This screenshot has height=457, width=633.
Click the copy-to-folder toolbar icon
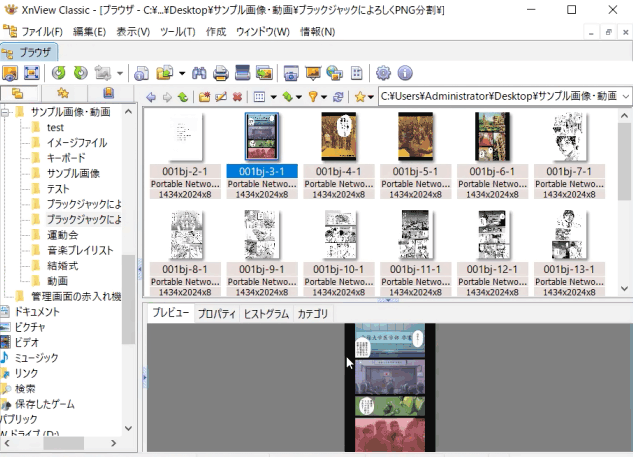point(165,73)
